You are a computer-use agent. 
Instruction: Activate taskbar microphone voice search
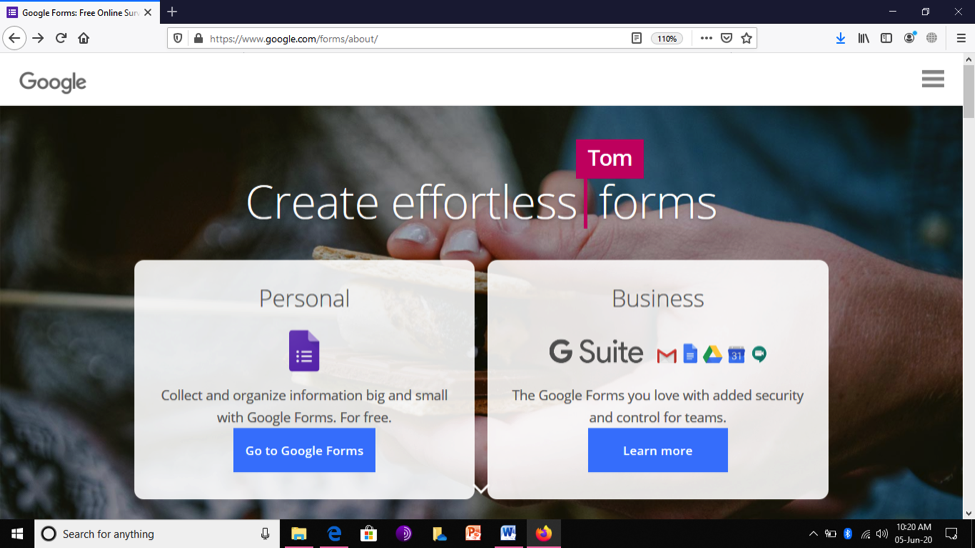(x=265, y=533)
